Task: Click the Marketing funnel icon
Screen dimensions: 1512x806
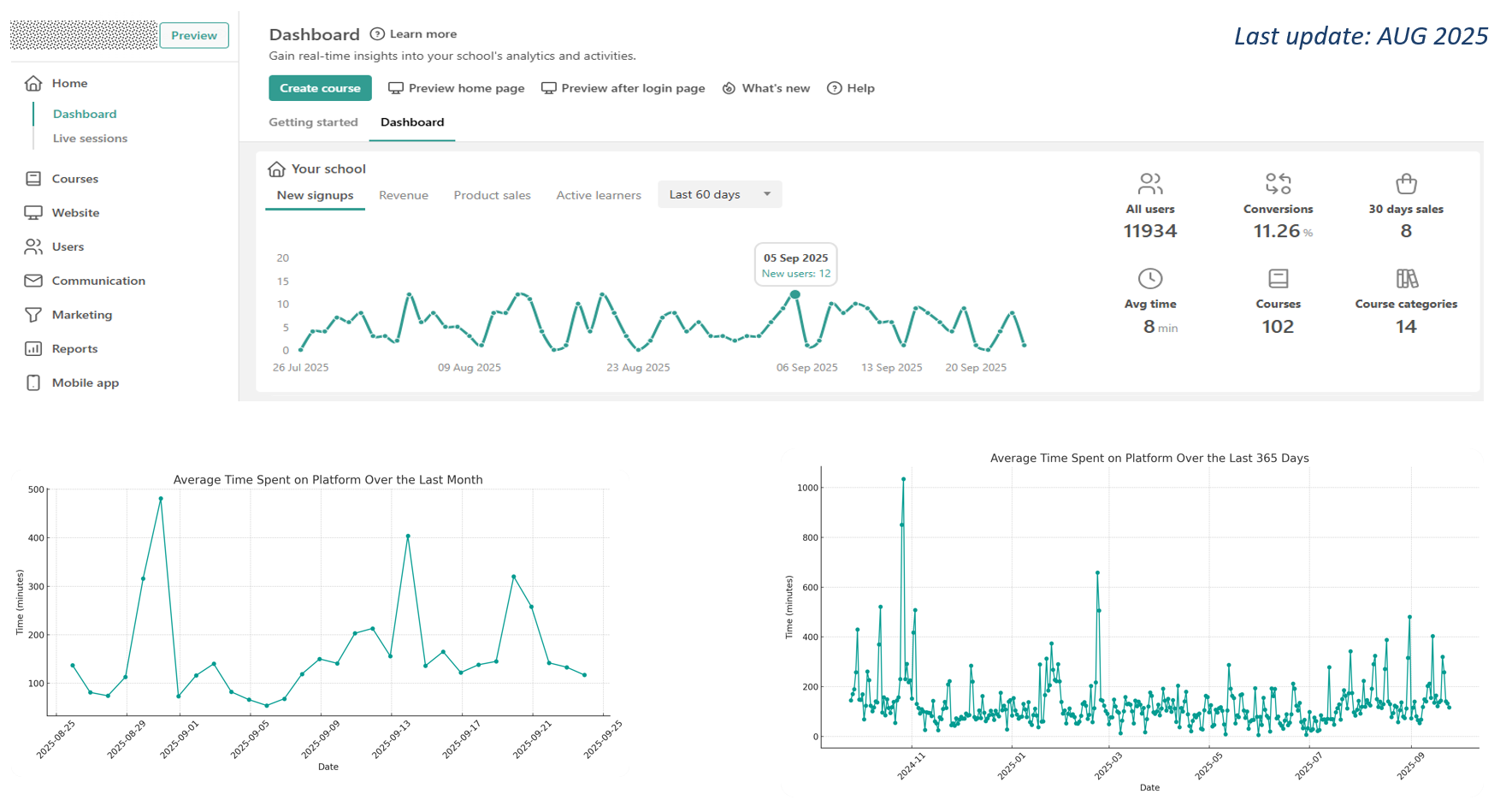Action: [33, 315]
